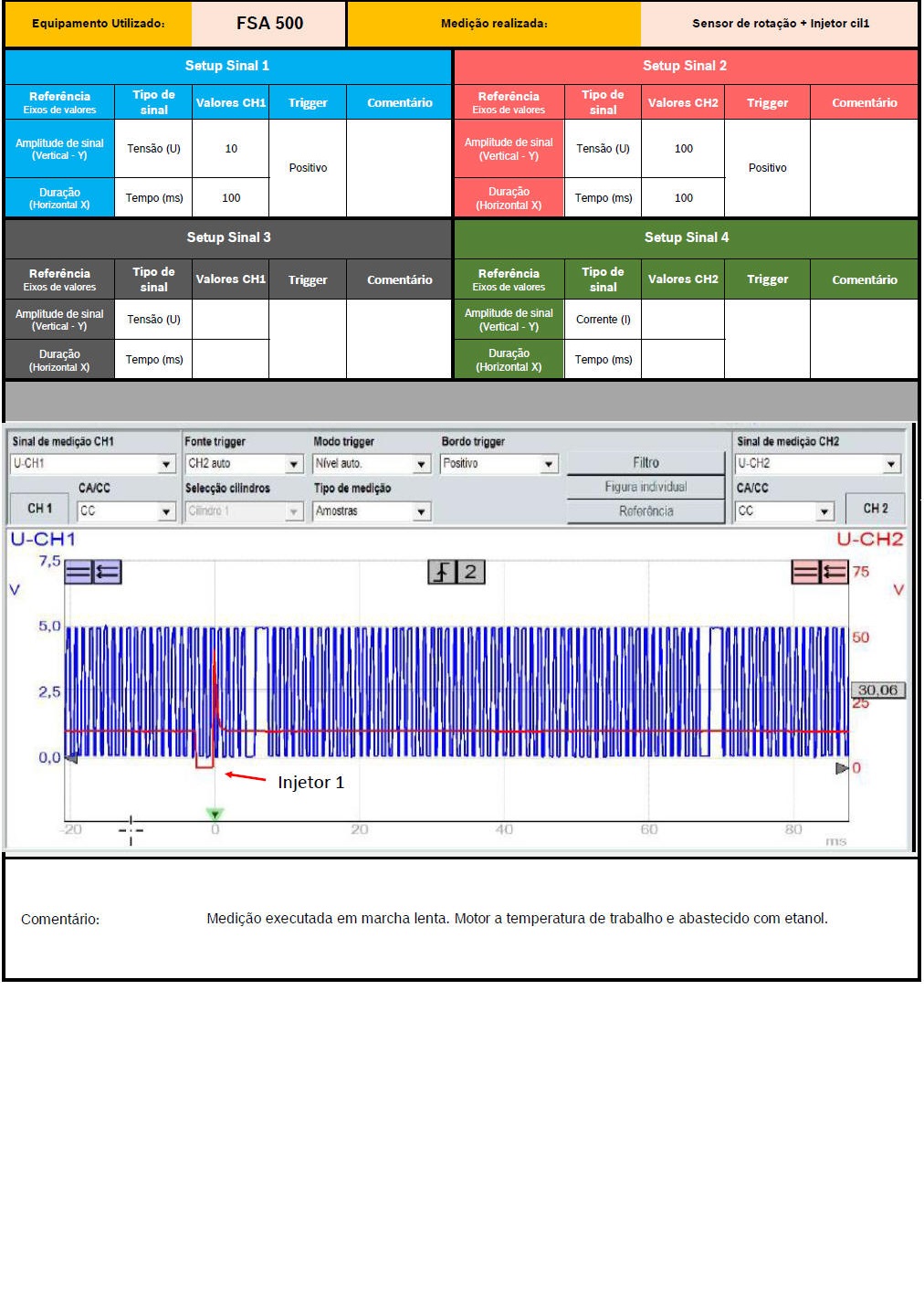
Task: Click the 30,06 trigger level marker
Action: pyautogui.click(x=878, y=690)
